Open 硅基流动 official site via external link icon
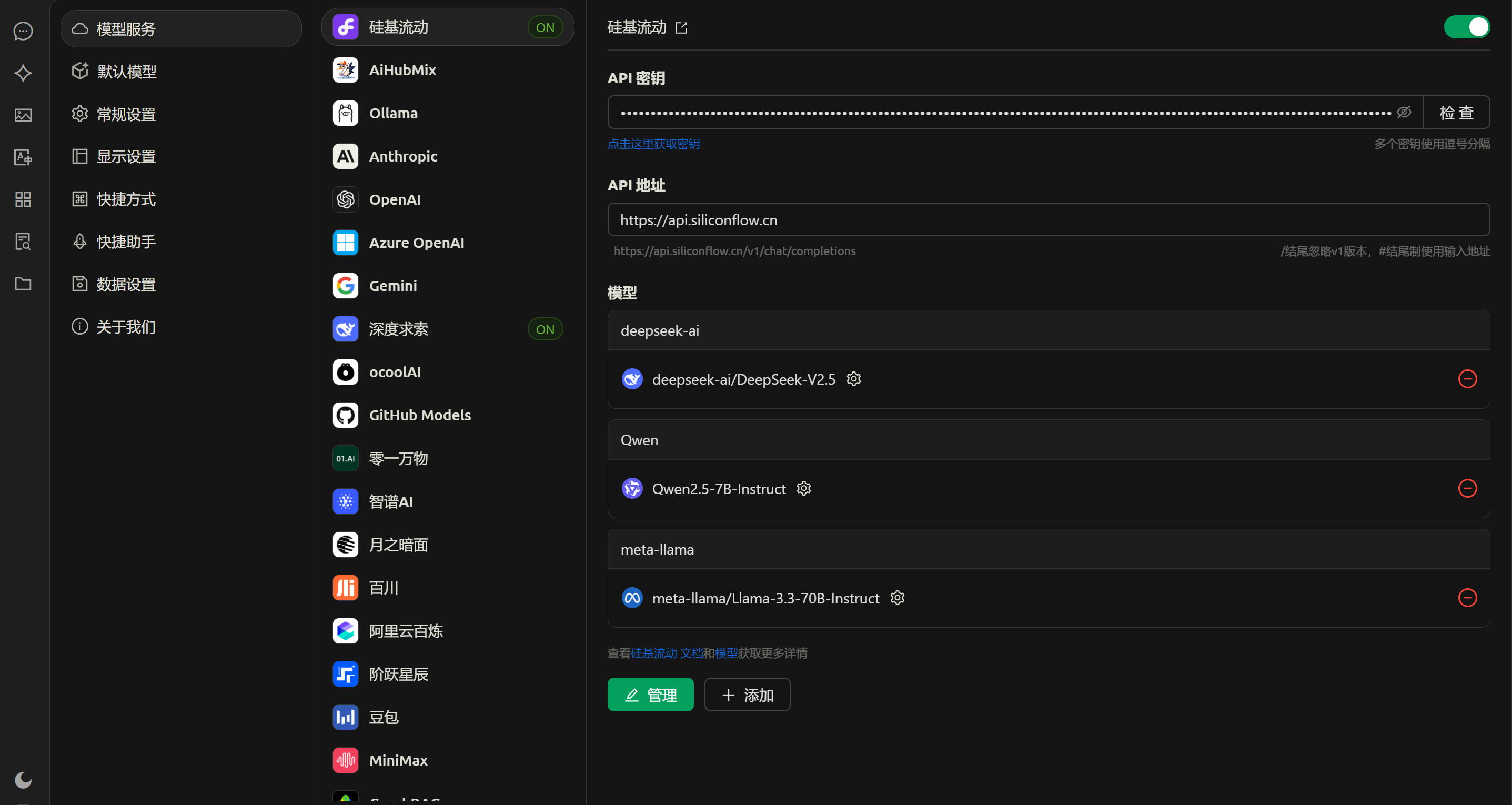Image resolution: width=1512 pixels, height=805 pixels. tap(681, 27)
